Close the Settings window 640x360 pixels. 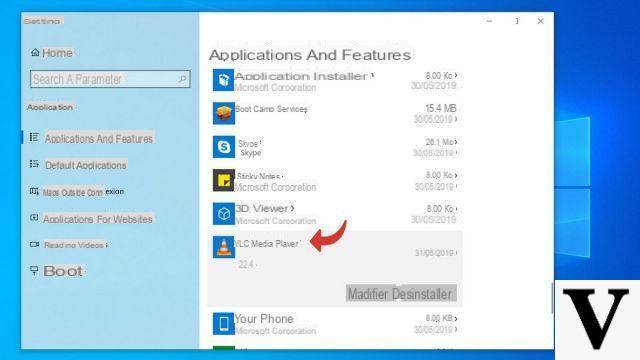tap(540, 21)
